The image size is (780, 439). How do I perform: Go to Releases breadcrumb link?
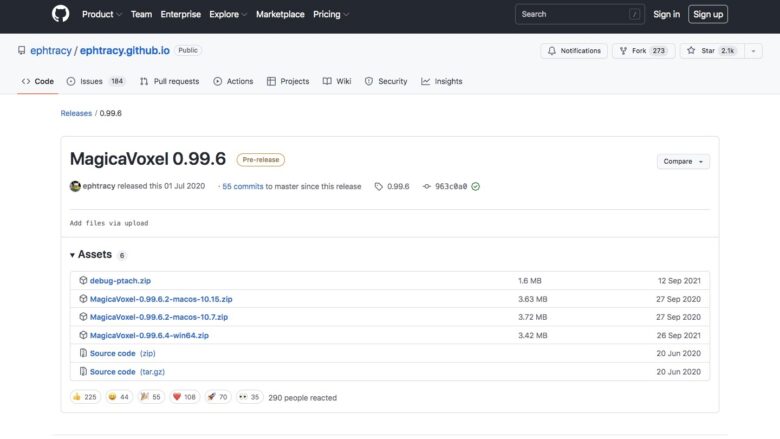click(76, 113)
